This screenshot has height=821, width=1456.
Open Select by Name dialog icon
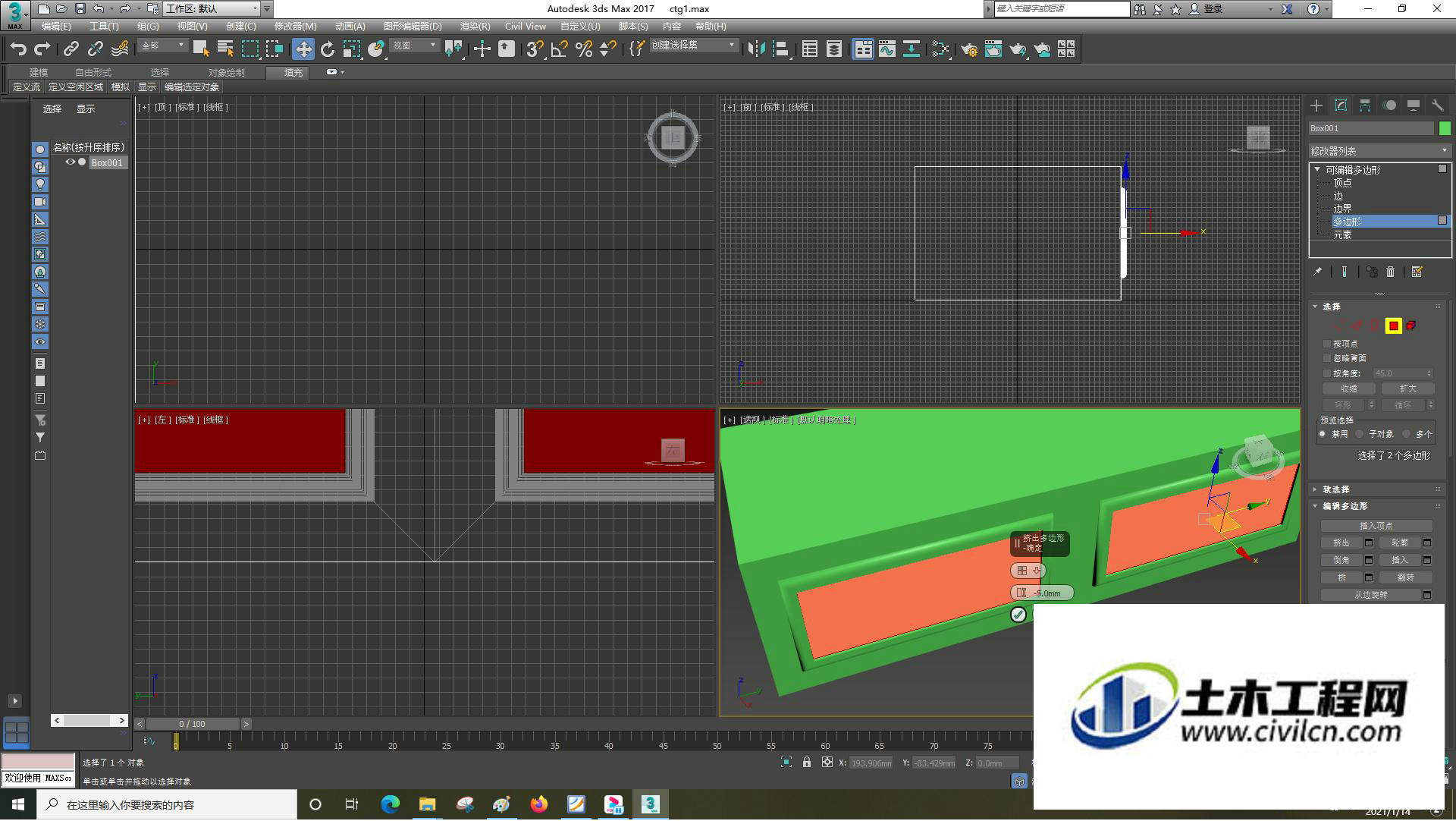pos(225,49)
